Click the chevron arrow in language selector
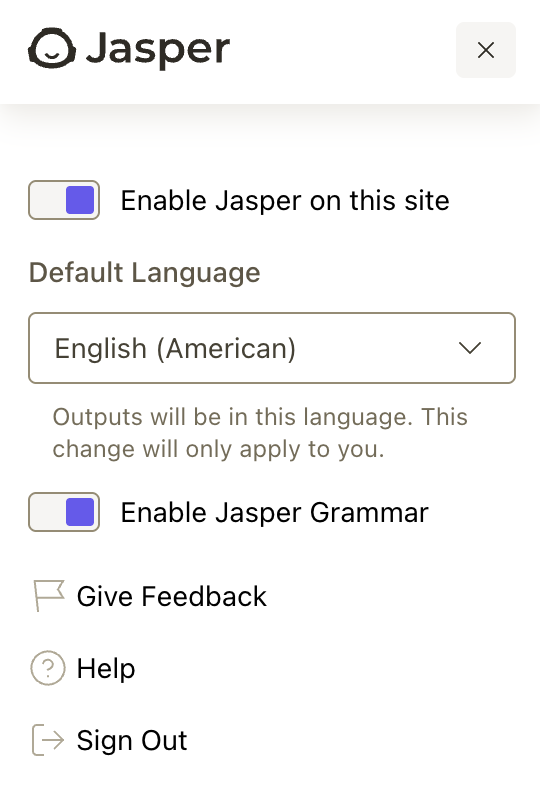540x786 pixels. 470,348
